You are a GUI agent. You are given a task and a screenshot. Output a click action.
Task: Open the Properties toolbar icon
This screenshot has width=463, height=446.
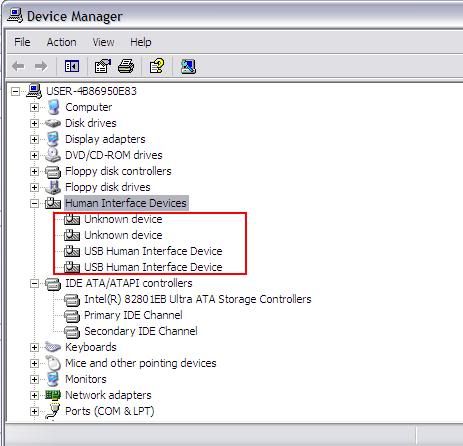tap(102, 66)
